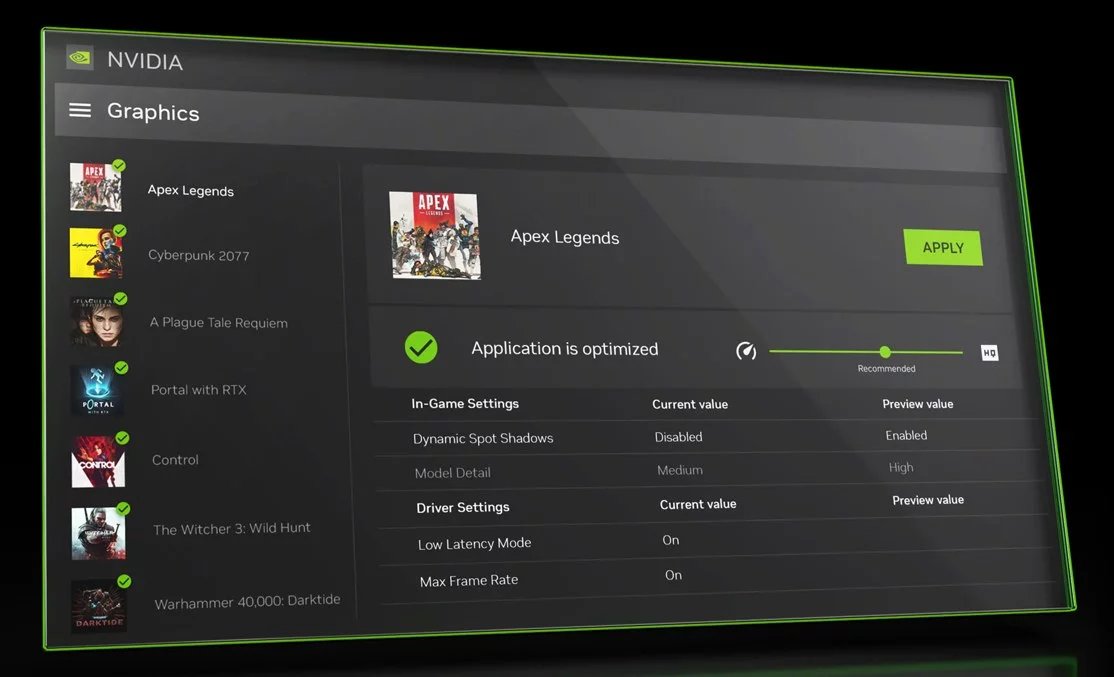Click the Low Latency Mode setting row
This screenshot has width=1114, height=677.
click(x=474, y=543)
